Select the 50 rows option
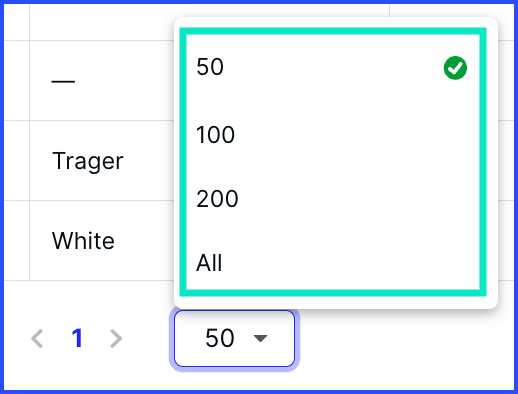Viewport: 518px width, 394px height. 333,67
